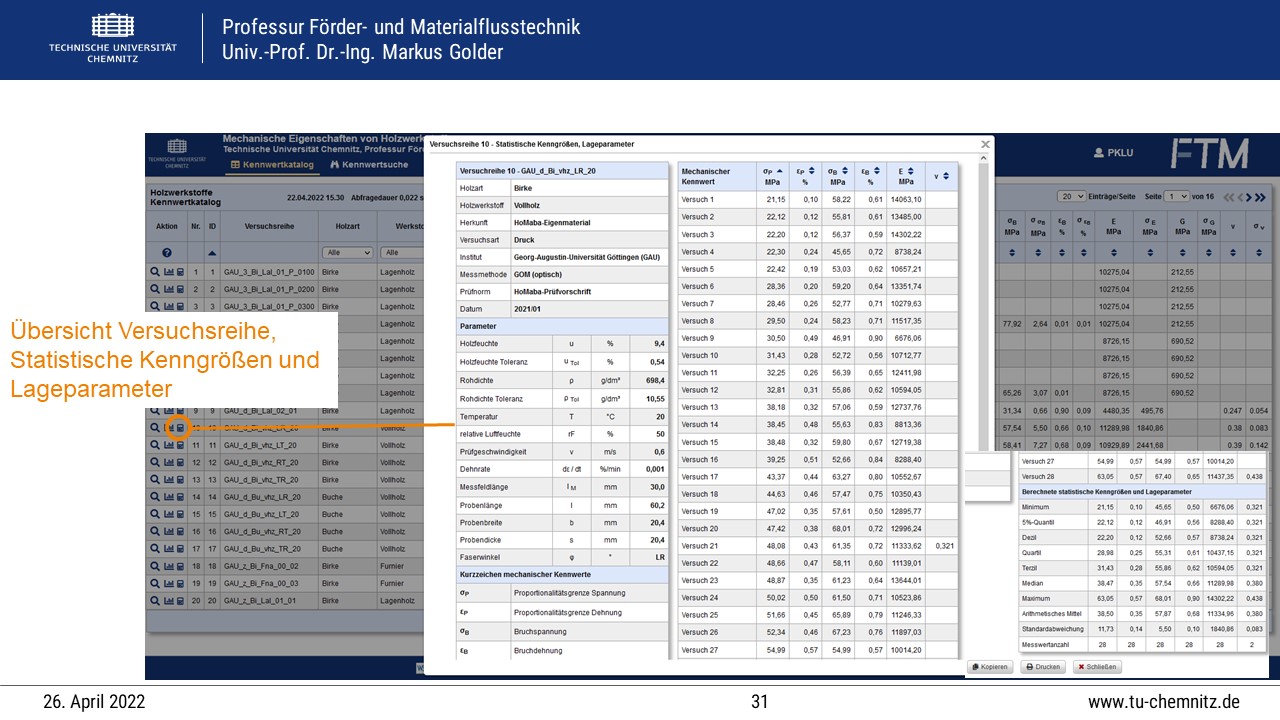This screenshot has width=1280, height=720.
Task: Click the www.tu-chemnitz.de footer link
Action: pos(1164,702)
